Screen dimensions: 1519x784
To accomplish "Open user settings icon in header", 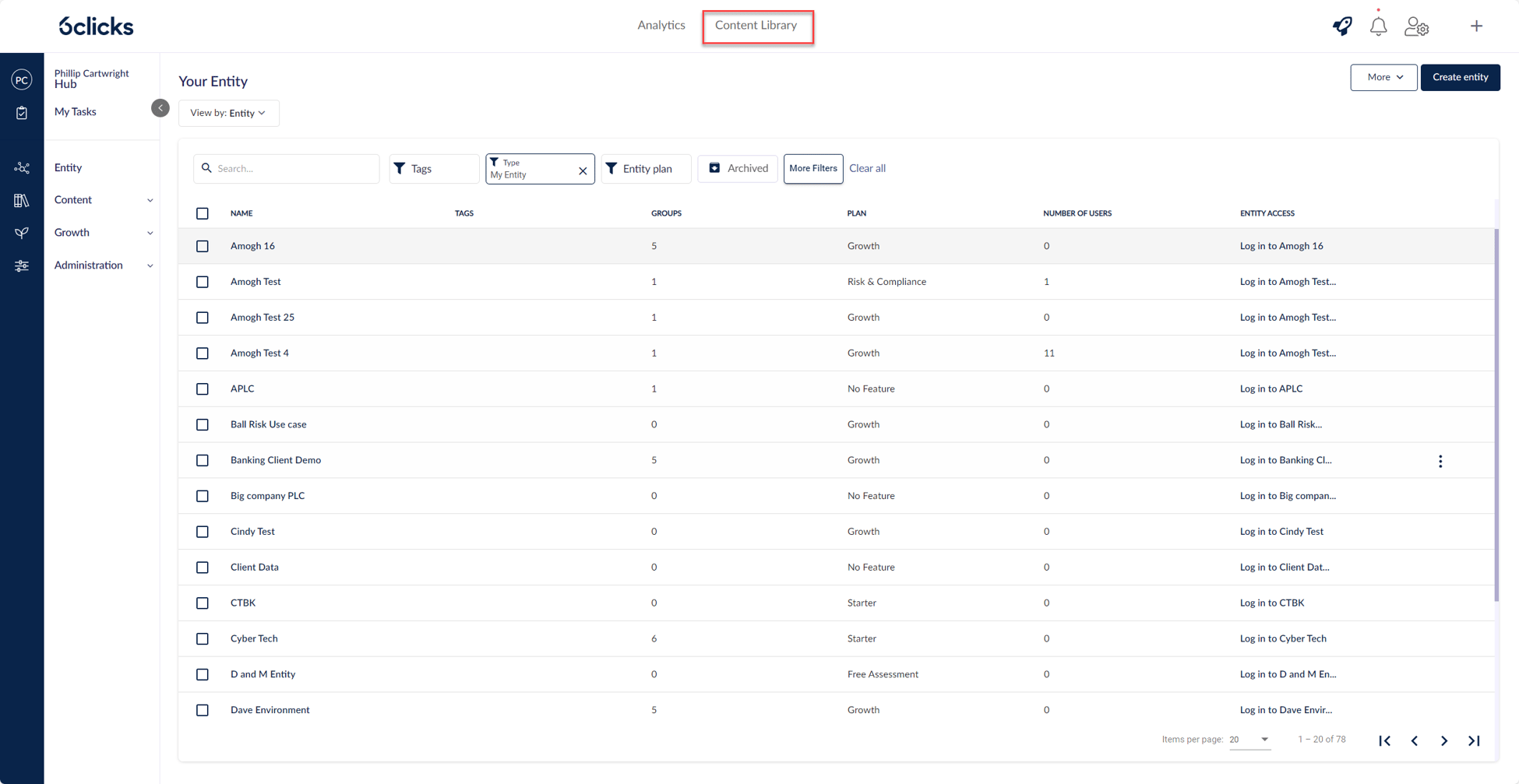I will [x=1416, y=26].
